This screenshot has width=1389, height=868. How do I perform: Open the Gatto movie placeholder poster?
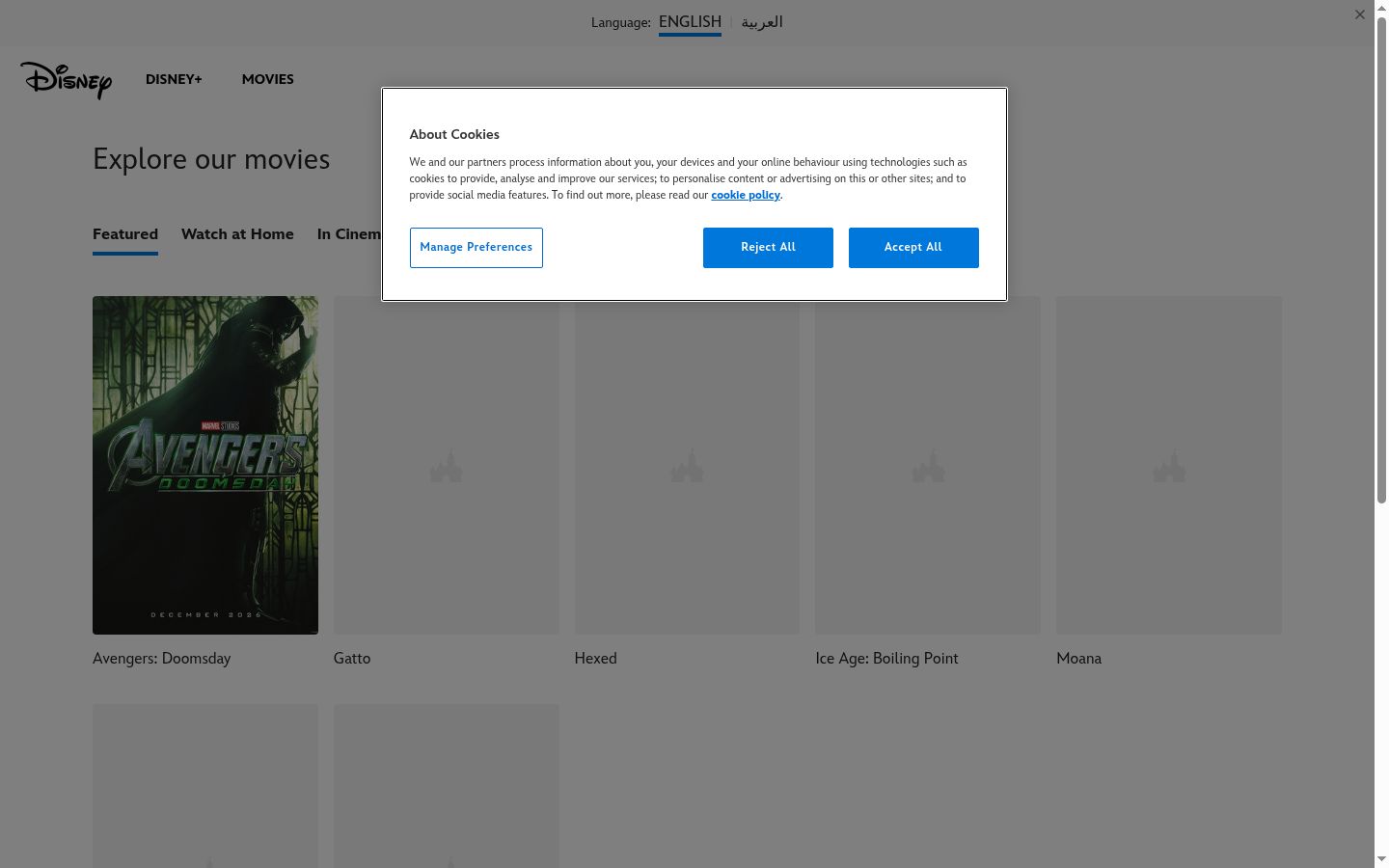pos(447,465)
